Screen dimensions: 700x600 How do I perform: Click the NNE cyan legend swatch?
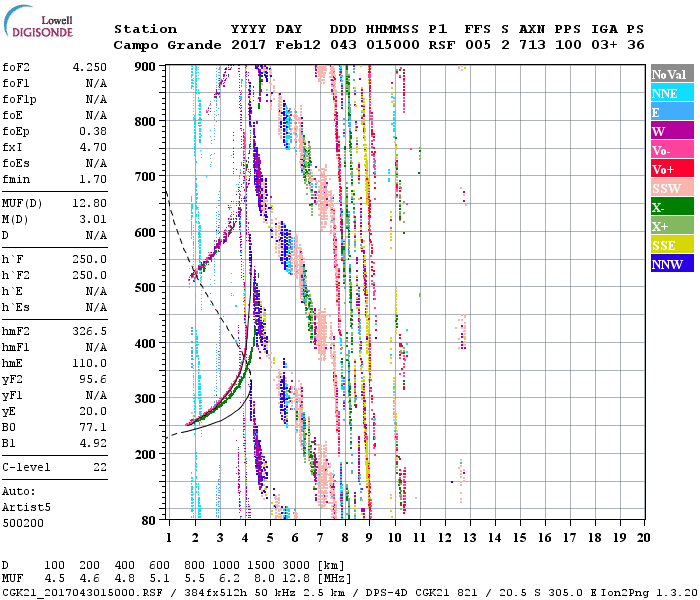tap(671, 93)
